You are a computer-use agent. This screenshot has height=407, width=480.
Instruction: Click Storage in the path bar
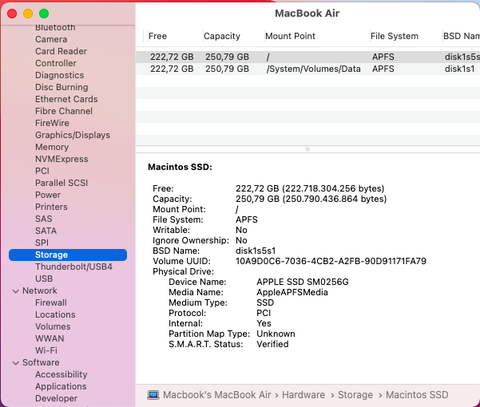click(x=355, y=395)
